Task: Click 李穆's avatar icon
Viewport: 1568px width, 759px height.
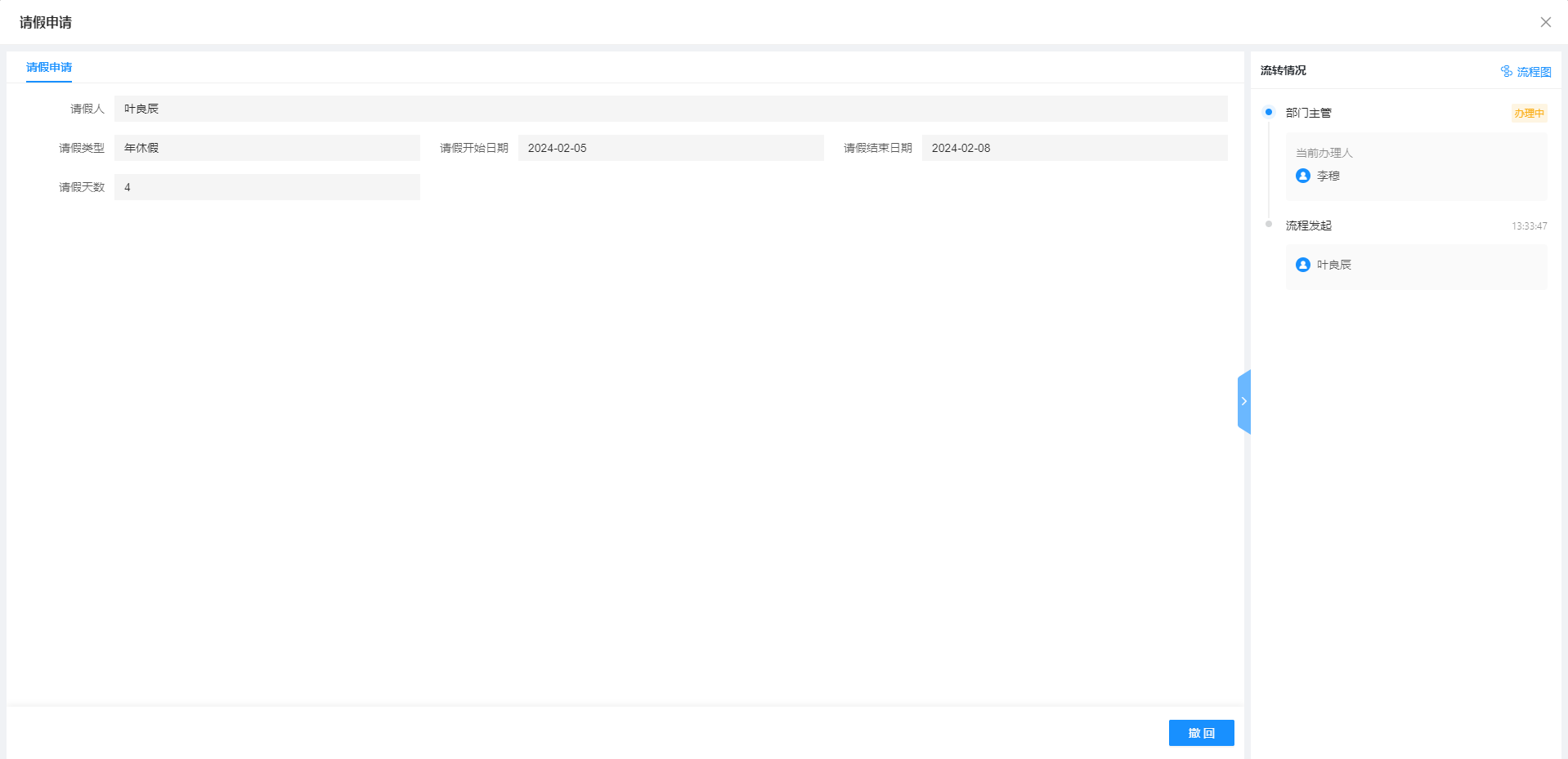Action: 1303,176
